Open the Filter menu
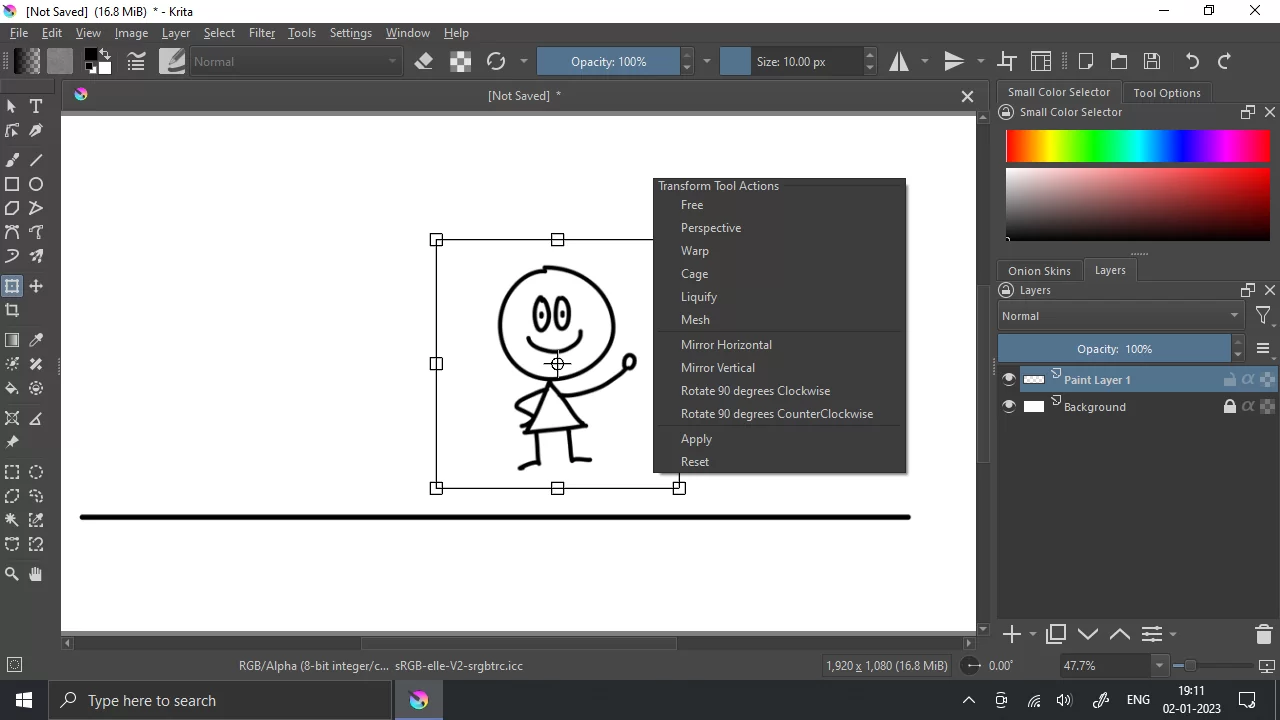The image size is (1280, 720). 262,33
